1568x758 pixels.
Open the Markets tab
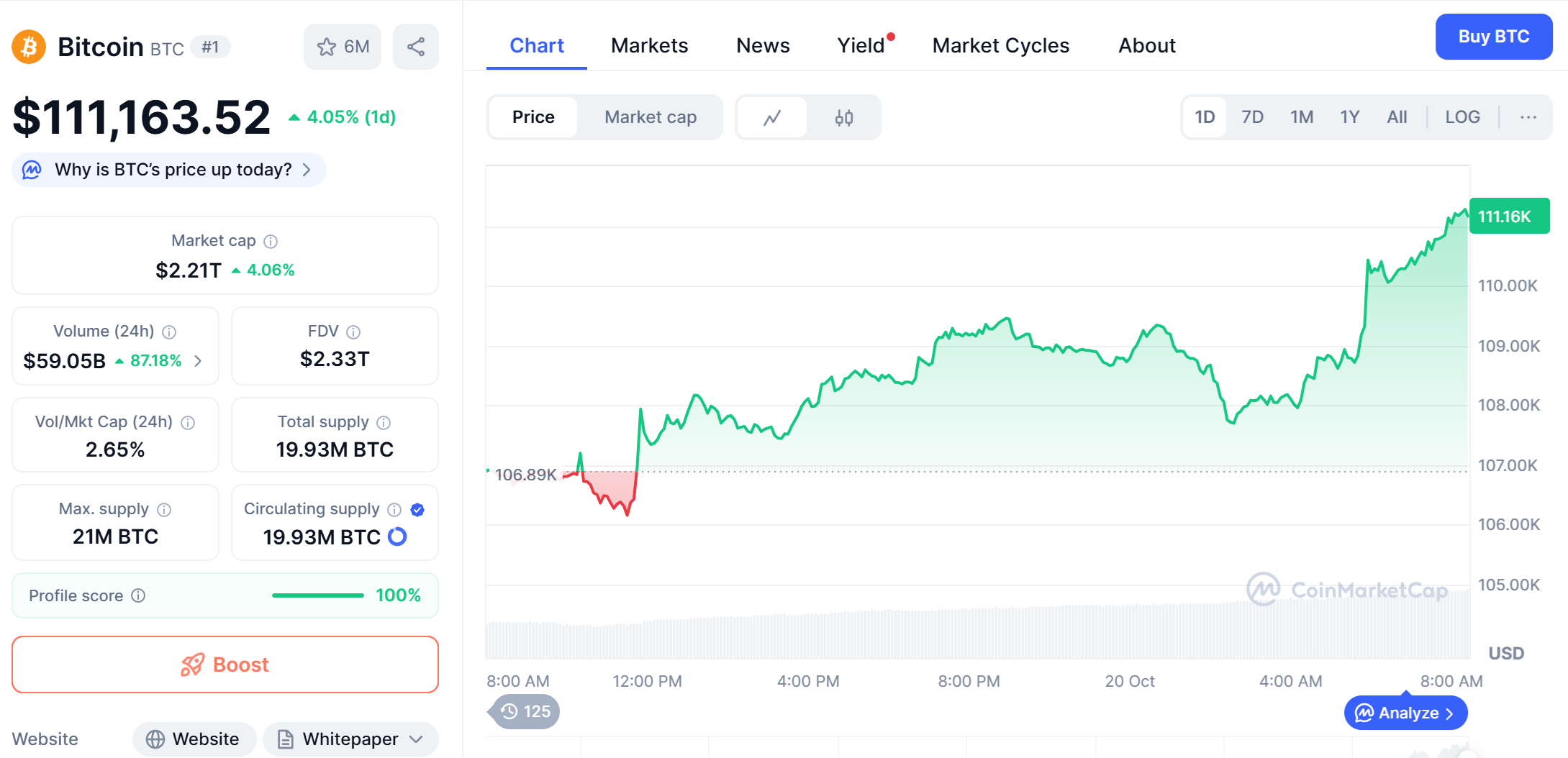click(x=649, y=46)
